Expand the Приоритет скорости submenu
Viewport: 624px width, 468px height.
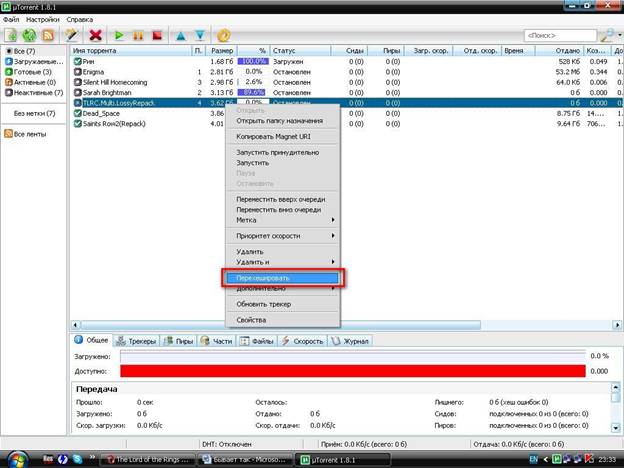pos(283,236)
